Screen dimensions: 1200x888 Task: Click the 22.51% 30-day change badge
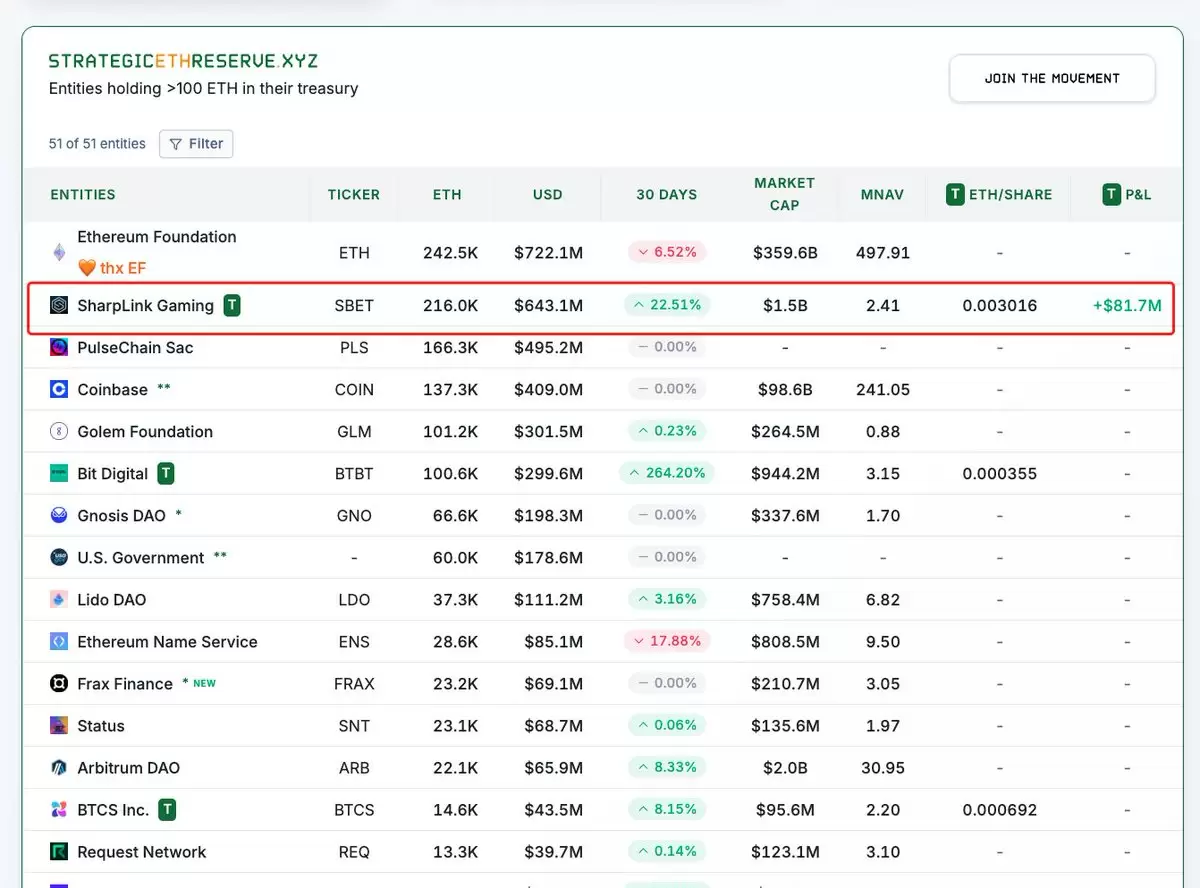(666, 304)
